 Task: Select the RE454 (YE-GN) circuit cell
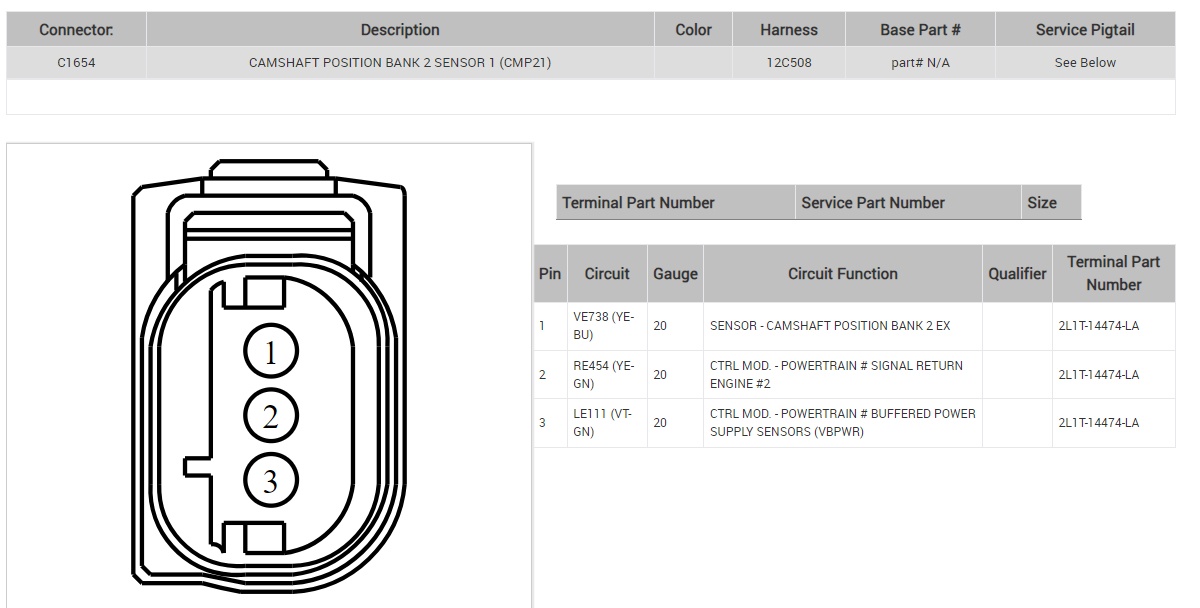pos(605,374)
